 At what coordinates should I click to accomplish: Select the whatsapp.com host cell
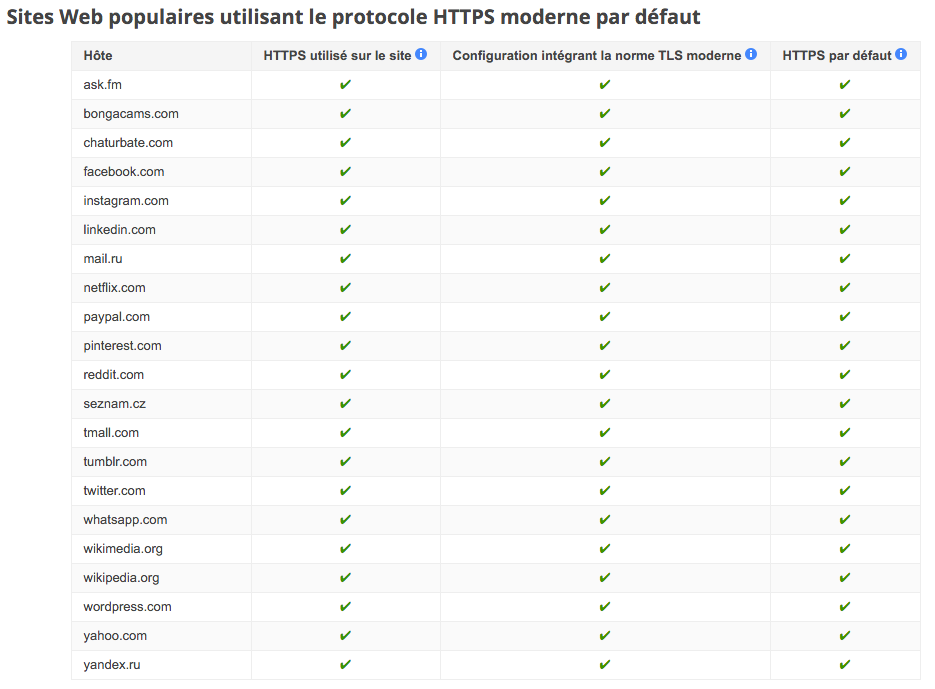[125, 520]
